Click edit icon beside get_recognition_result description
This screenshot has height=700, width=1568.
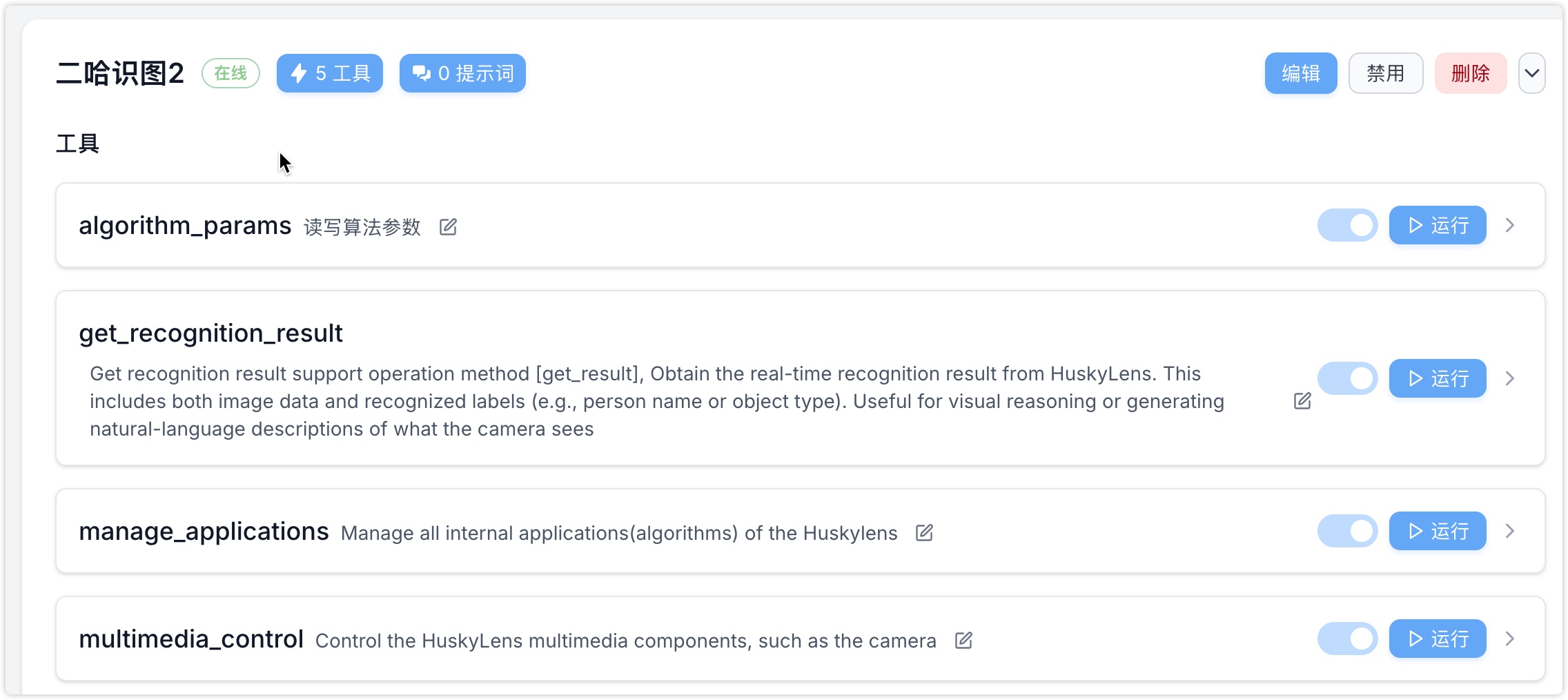click(x=1302, y=401)
